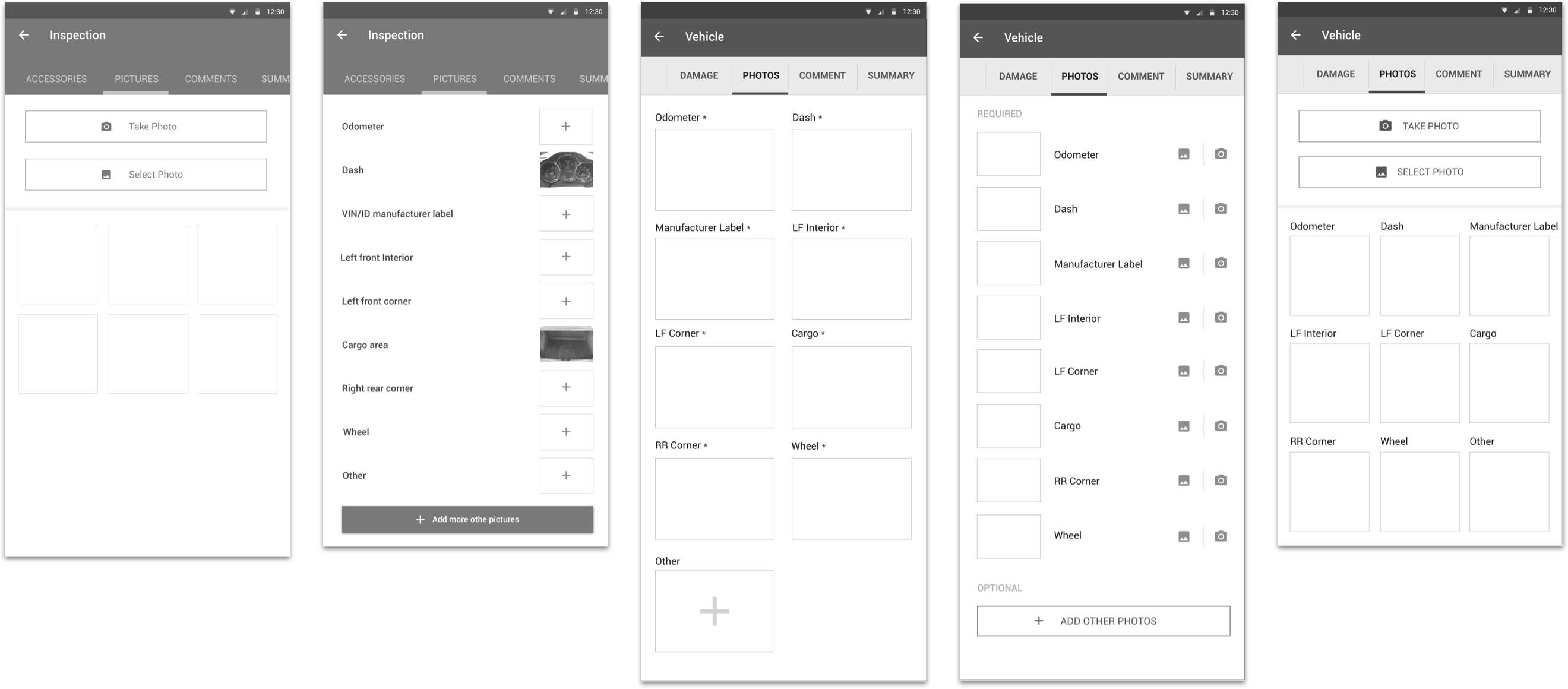The width and height of the screenshot is (1568, 689).
Task: Open Cargo area photo thumbnail
Action: click(566, 344)
